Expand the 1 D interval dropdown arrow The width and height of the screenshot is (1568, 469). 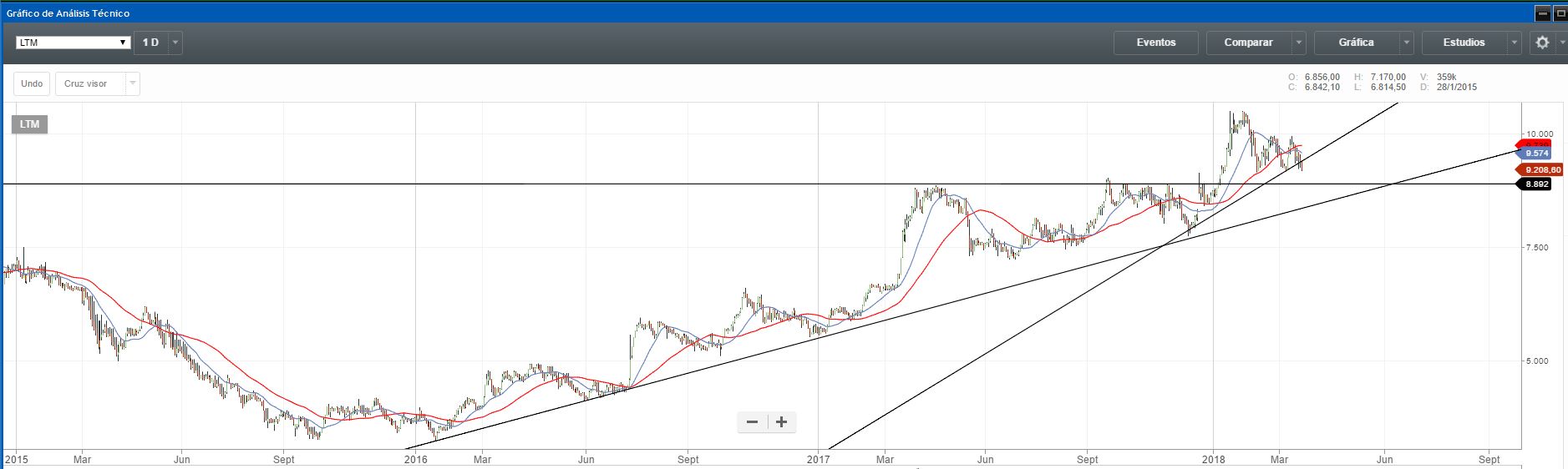click(175, 43)
